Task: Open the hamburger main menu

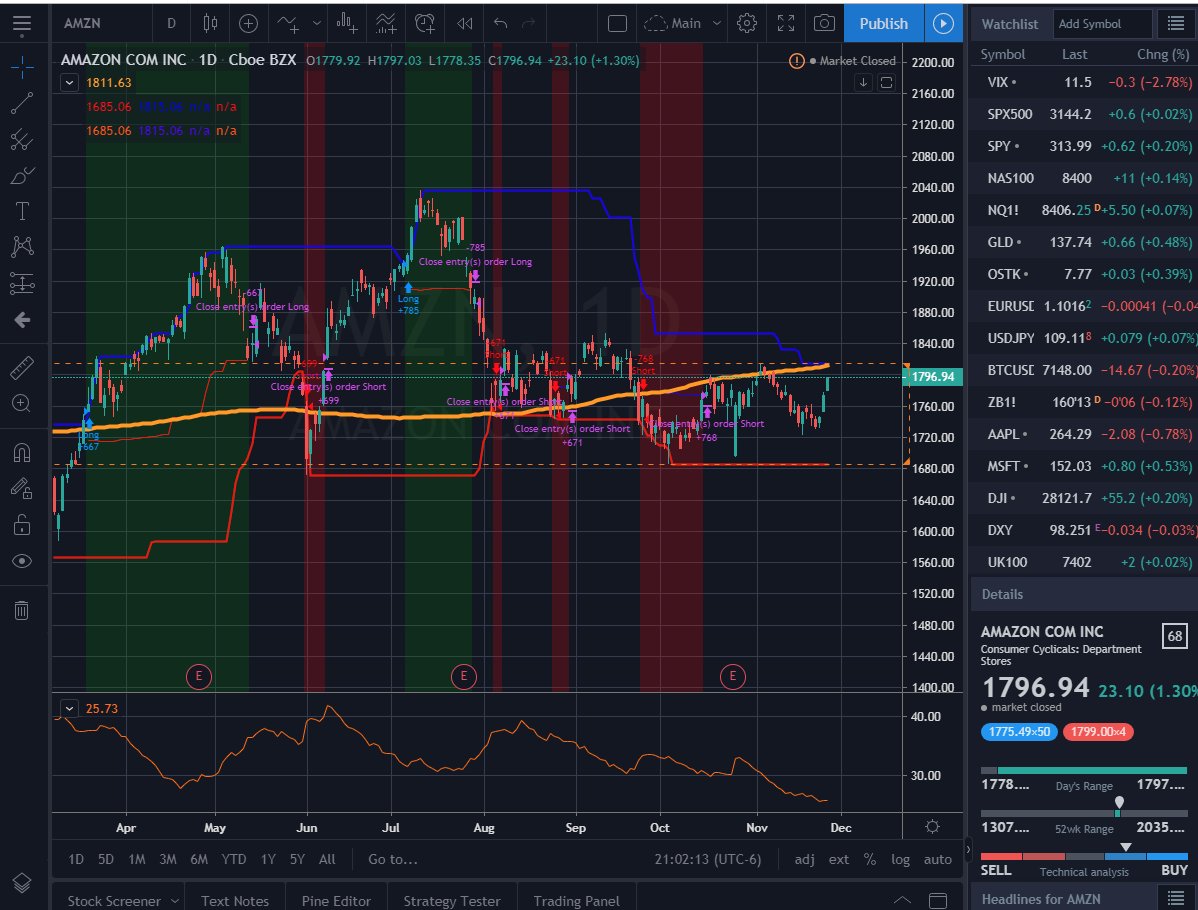Action: (x=21, y=24)
